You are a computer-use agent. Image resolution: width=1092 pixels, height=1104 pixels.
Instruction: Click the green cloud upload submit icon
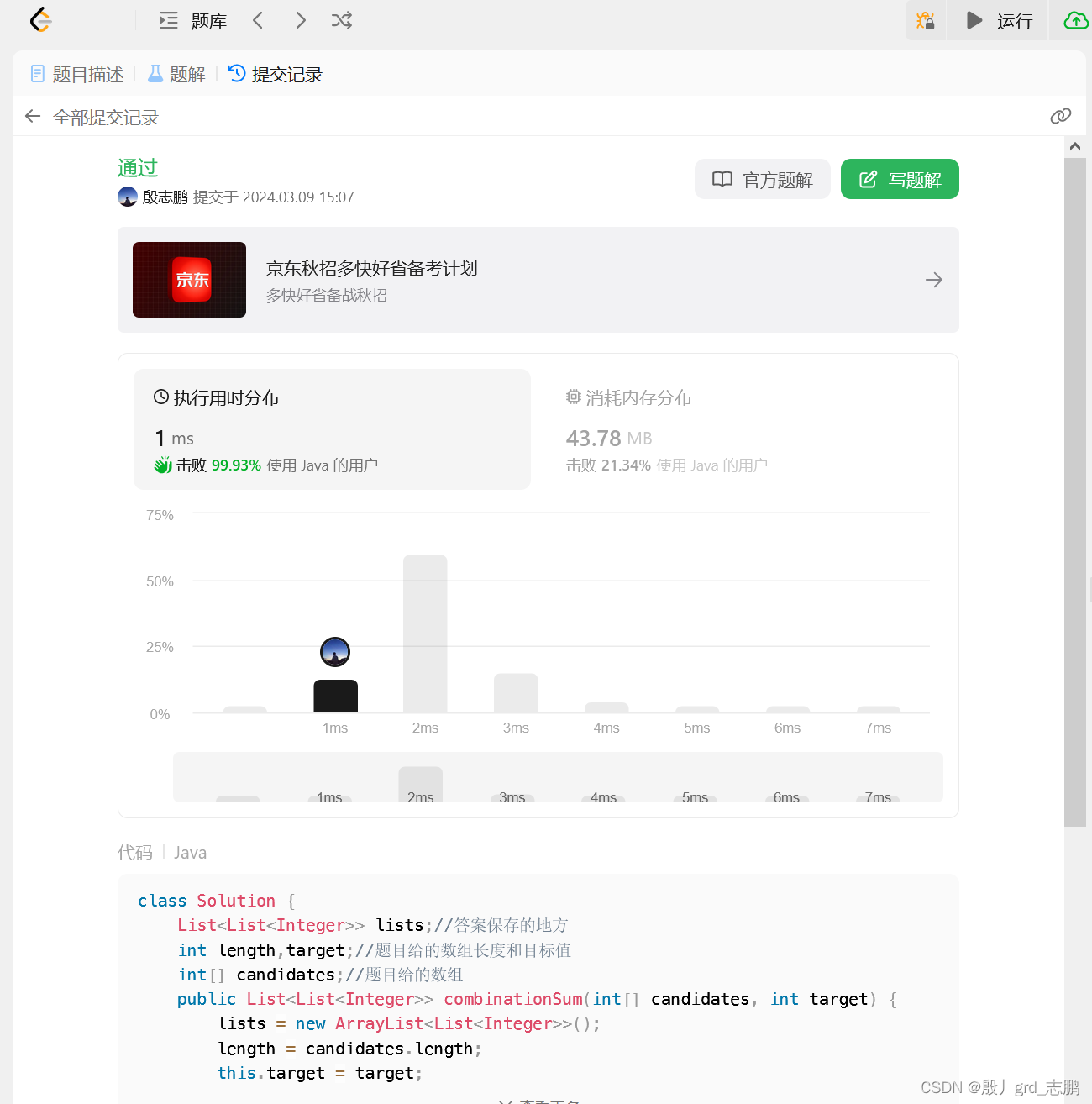pos(1076,20)
